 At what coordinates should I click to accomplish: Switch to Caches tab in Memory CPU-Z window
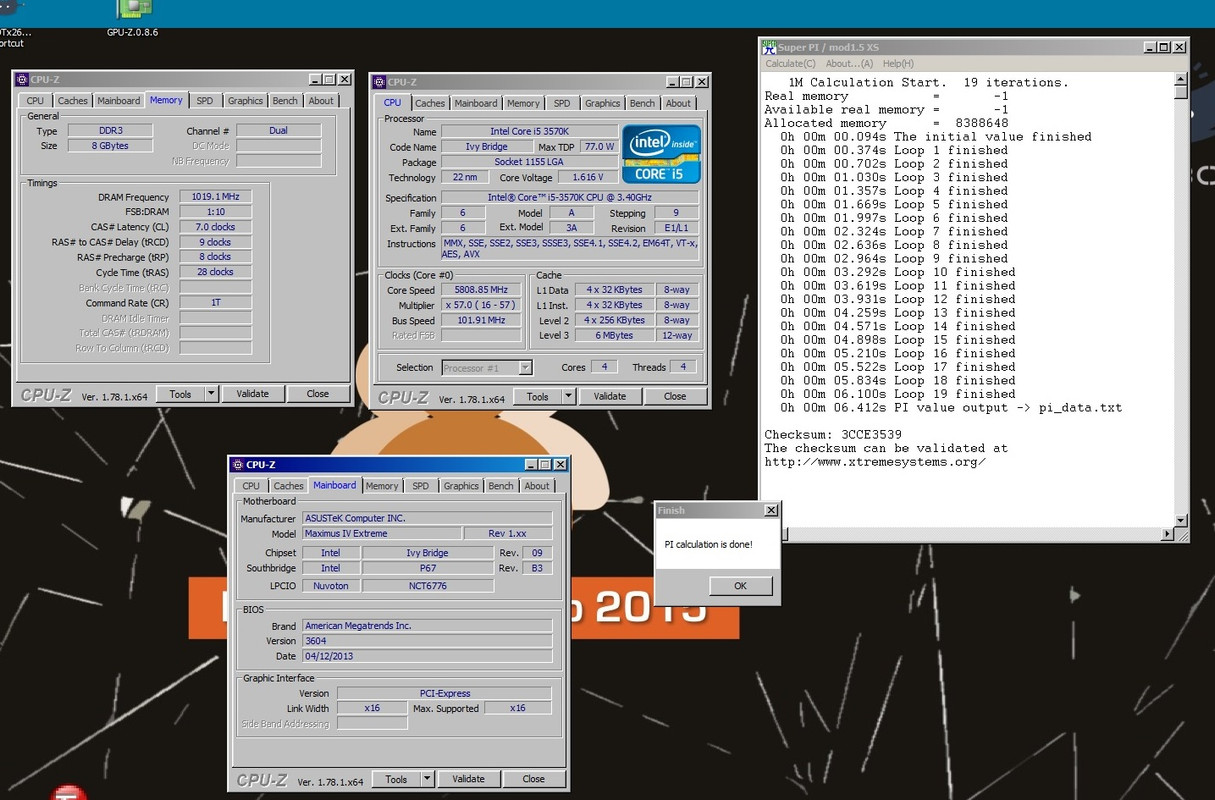coord(72,101)
